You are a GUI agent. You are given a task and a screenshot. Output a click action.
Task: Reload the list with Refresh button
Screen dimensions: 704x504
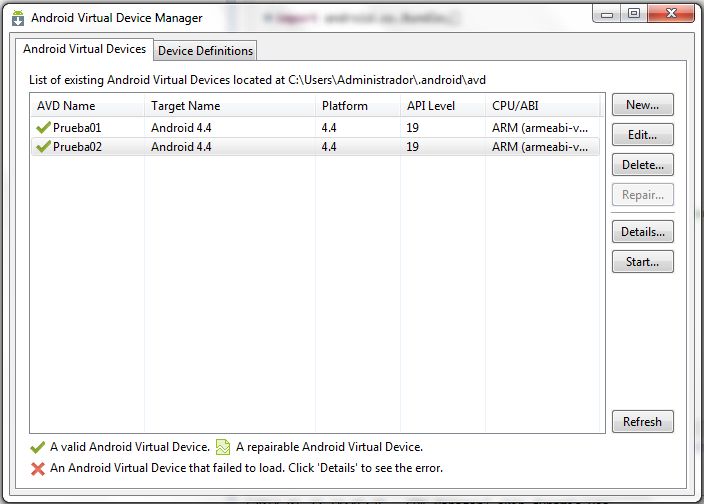tap(642, 421)
